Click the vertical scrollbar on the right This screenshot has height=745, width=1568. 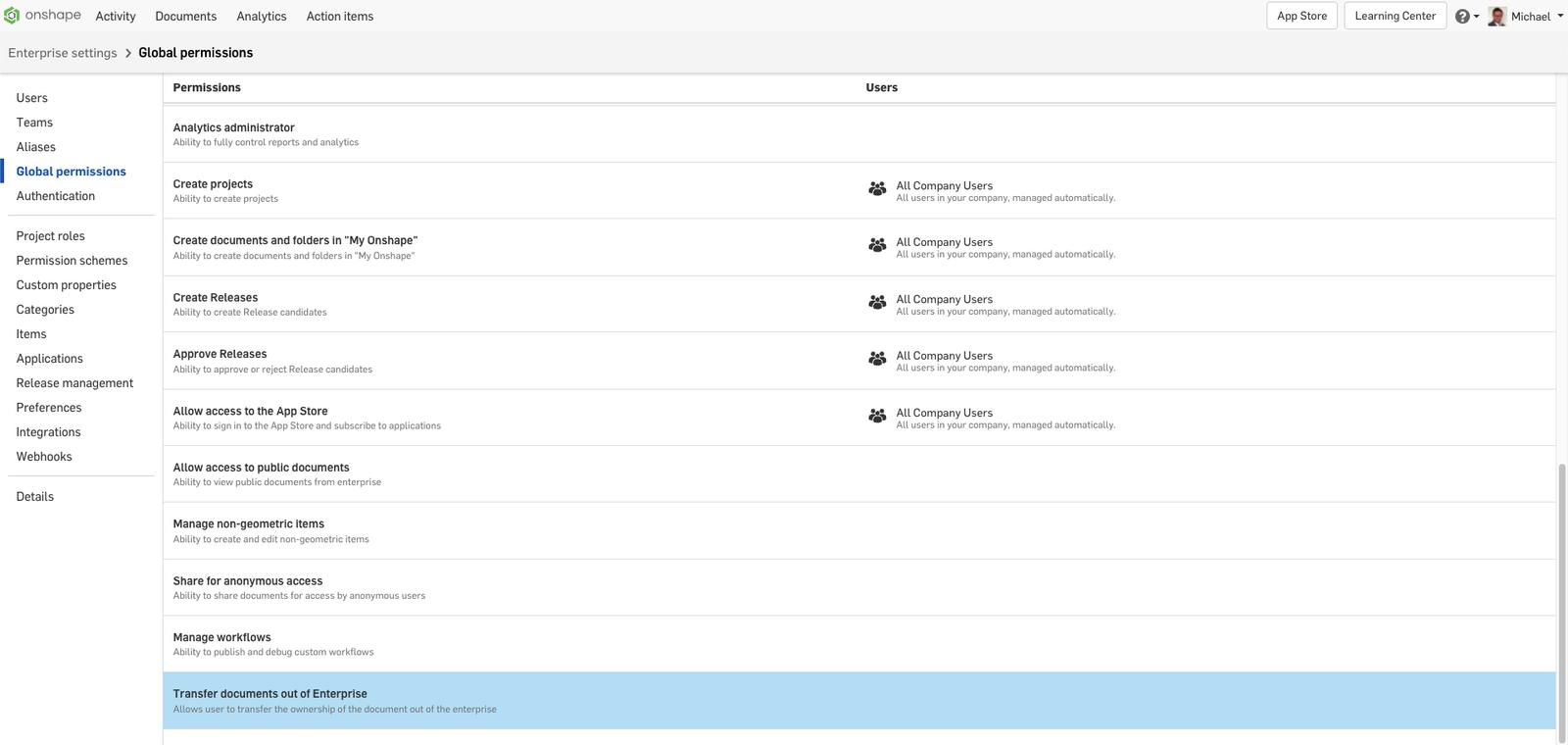(x=1562, y=588)
